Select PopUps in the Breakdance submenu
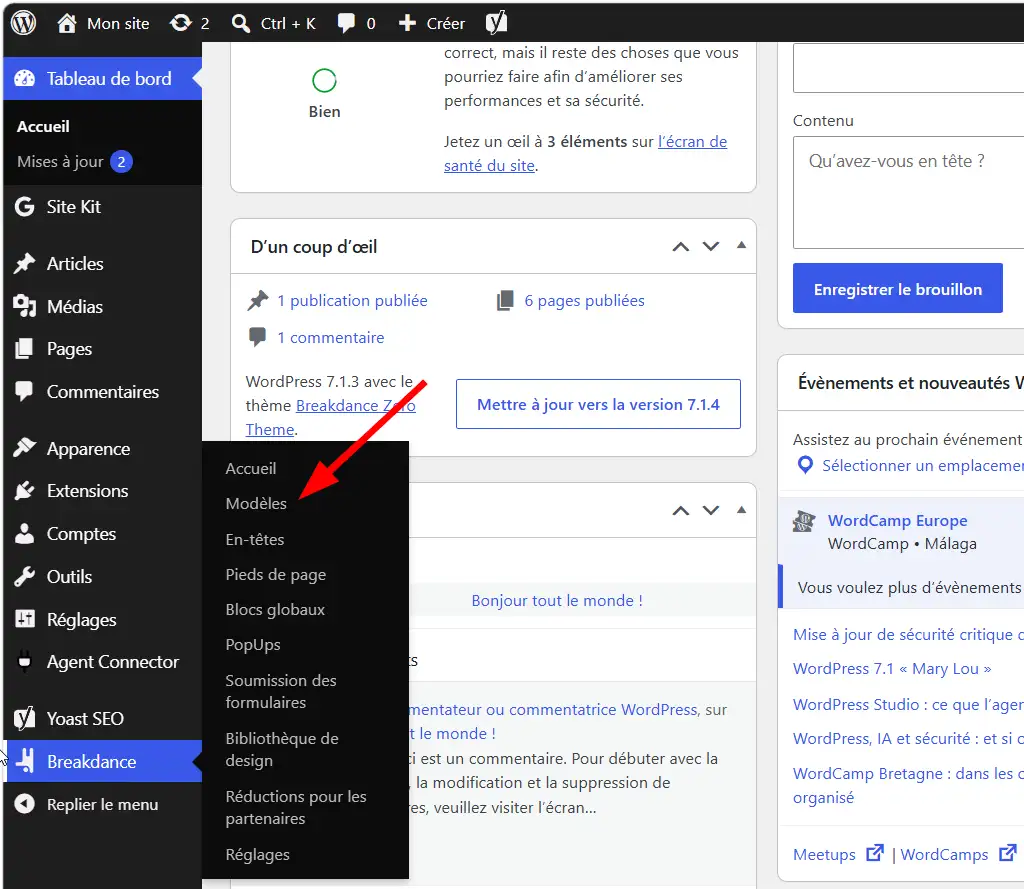The height and width of the screenshot is (889, 1024). point(253,645)
